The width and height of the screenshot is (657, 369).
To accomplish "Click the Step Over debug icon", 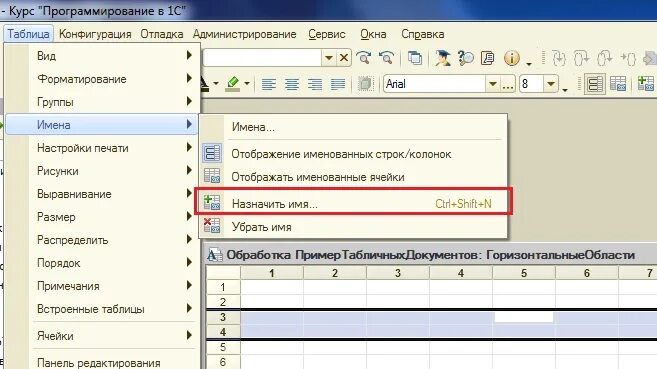I will click(581, 58).
